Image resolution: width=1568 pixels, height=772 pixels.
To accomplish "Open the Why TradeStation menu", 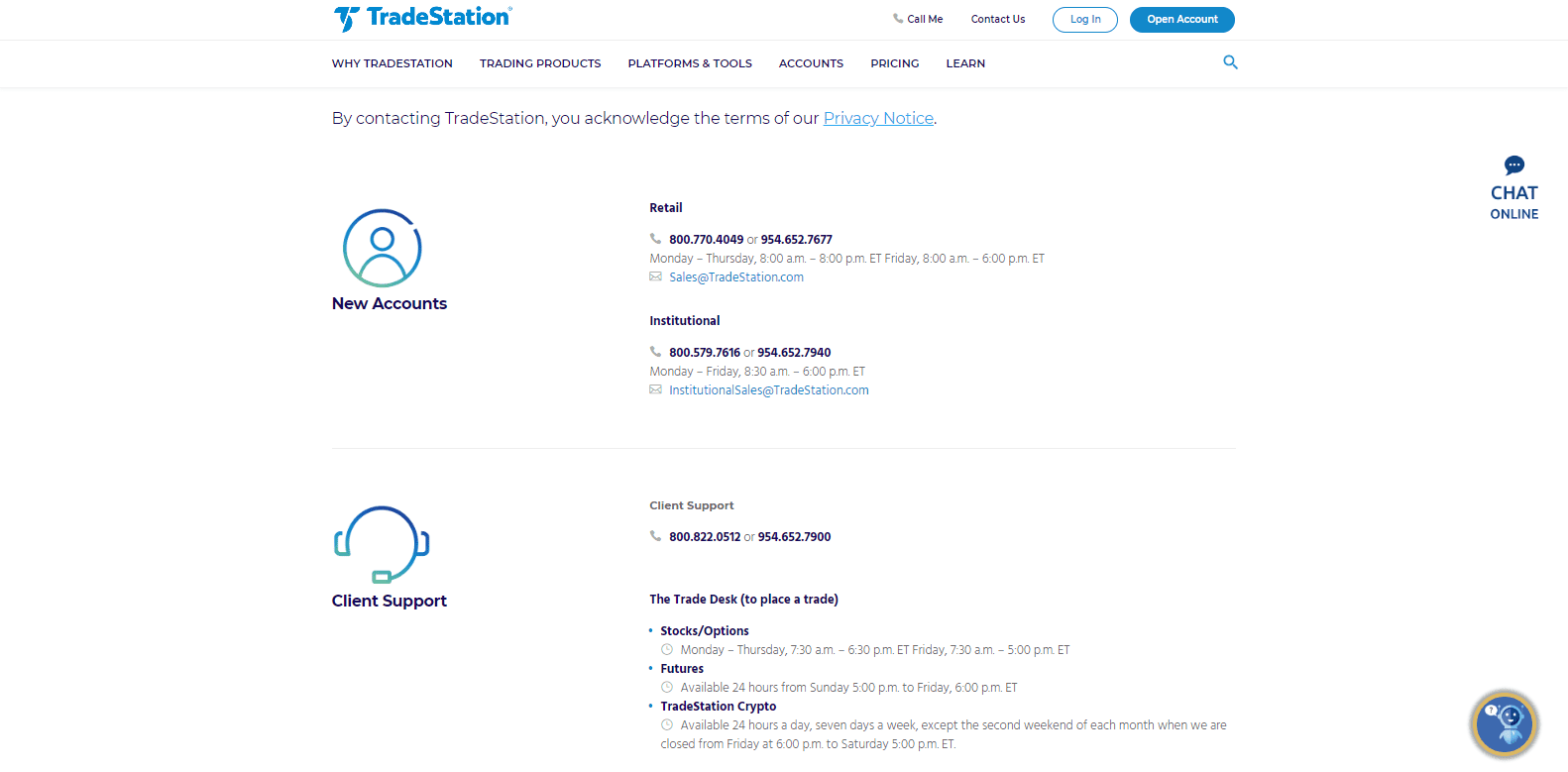I will point(392,63).
